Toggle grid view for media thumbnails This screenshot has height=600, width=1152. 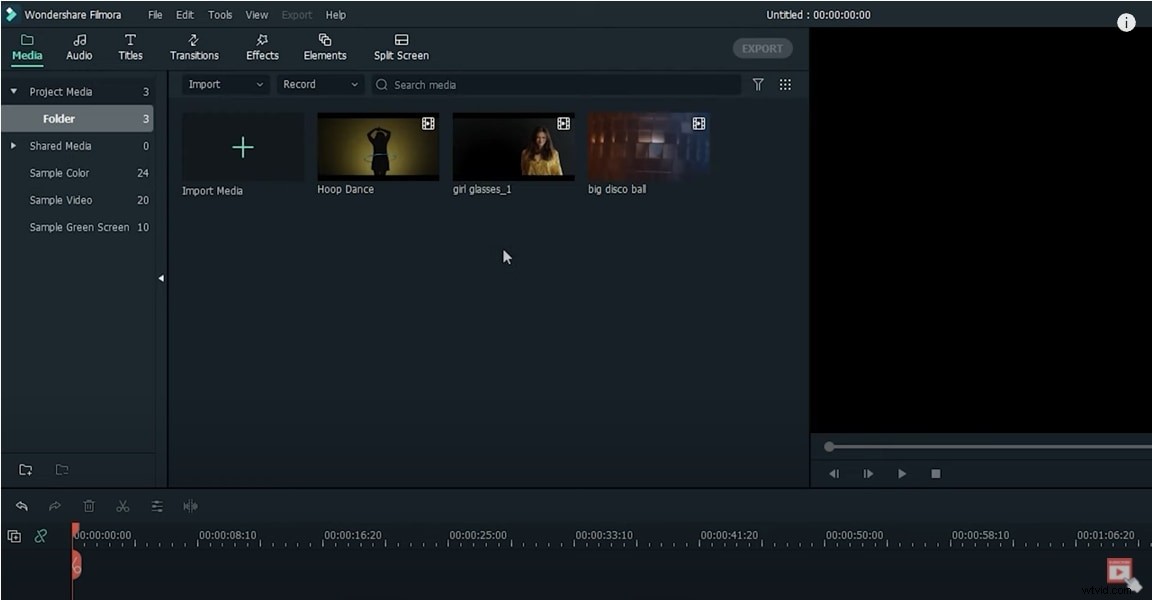pos(786,84)
